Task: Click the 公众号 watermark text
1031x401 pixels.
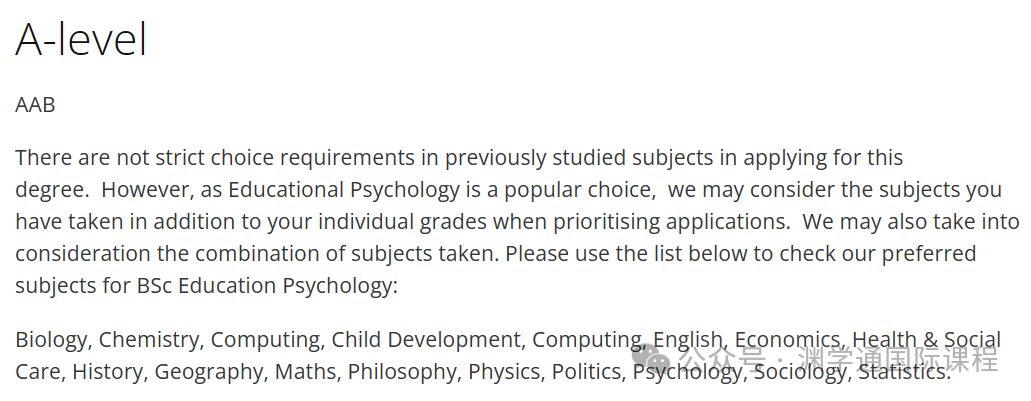Action: [721, 359]
